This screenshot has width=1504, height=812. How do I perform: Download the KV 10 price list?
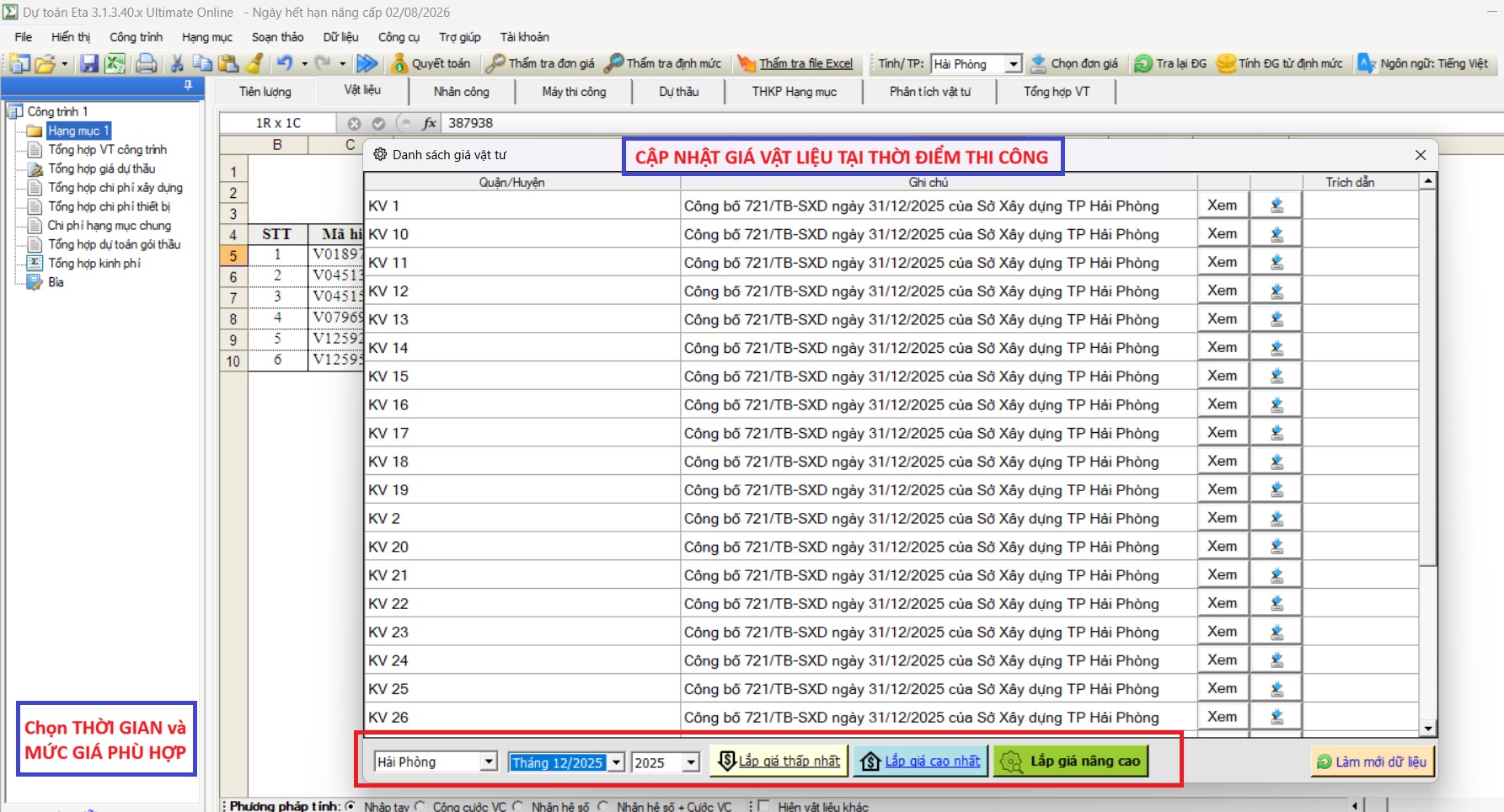click(x=1277, y=234)
